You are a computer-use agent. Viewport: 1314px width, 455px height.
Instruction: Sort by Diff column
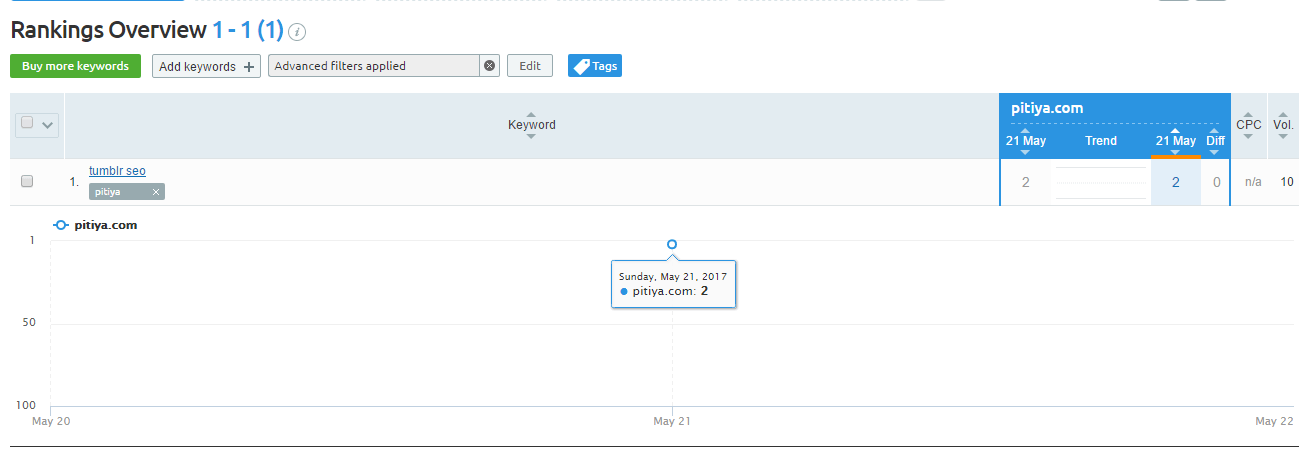(x=1215, y=141)
